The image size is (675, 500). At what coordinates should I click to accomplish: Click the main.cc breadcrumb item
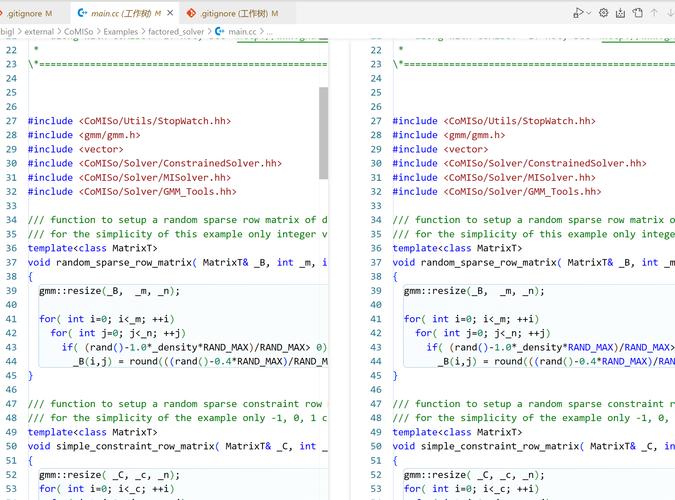242,32
